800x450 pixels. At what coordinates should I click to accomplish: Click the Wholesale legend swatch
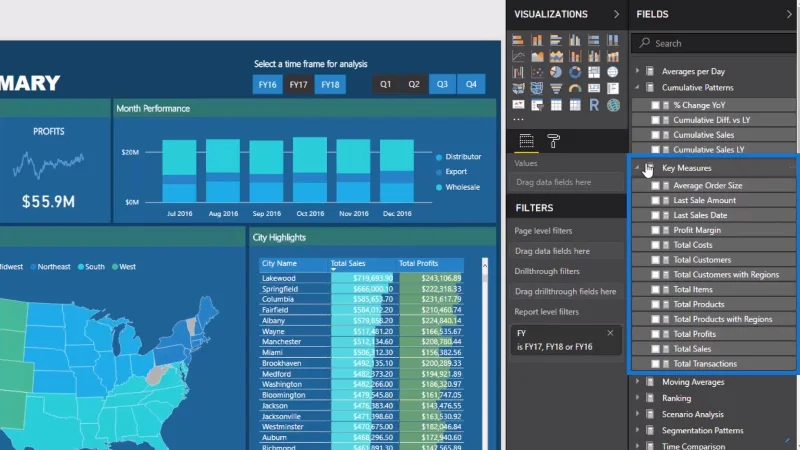[x=439, y=188]
